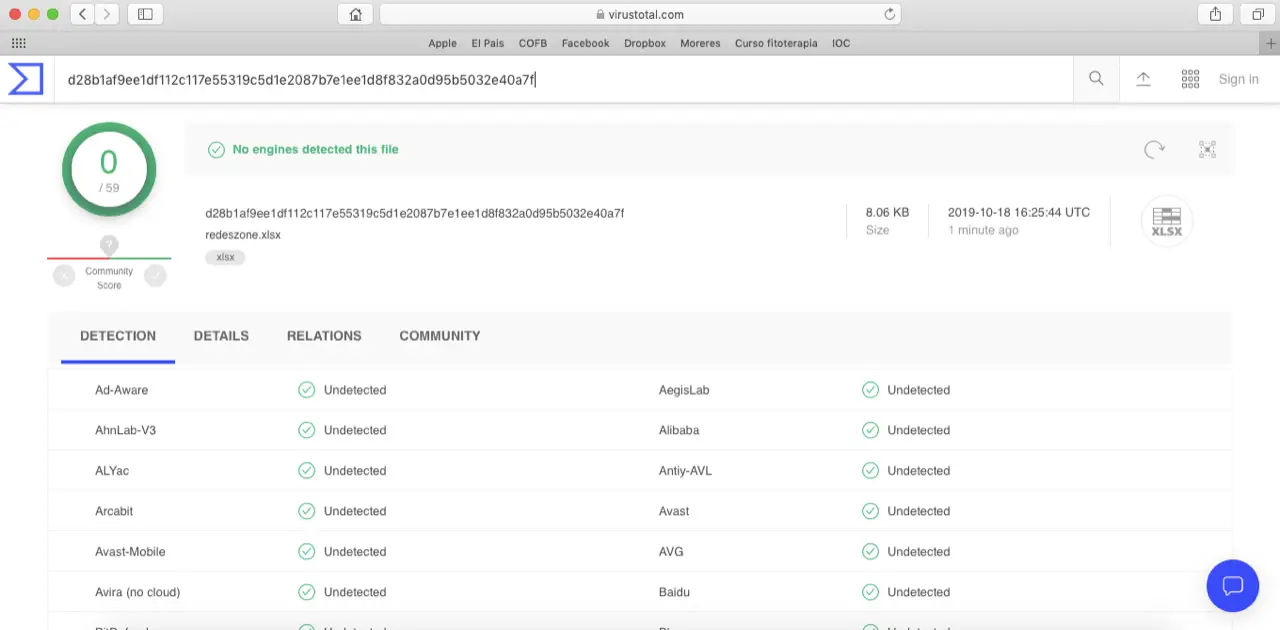1280x630 pixels.
Task: Click the search magnifier icon
Action: pyautogui.click(x=1096, y=79)
